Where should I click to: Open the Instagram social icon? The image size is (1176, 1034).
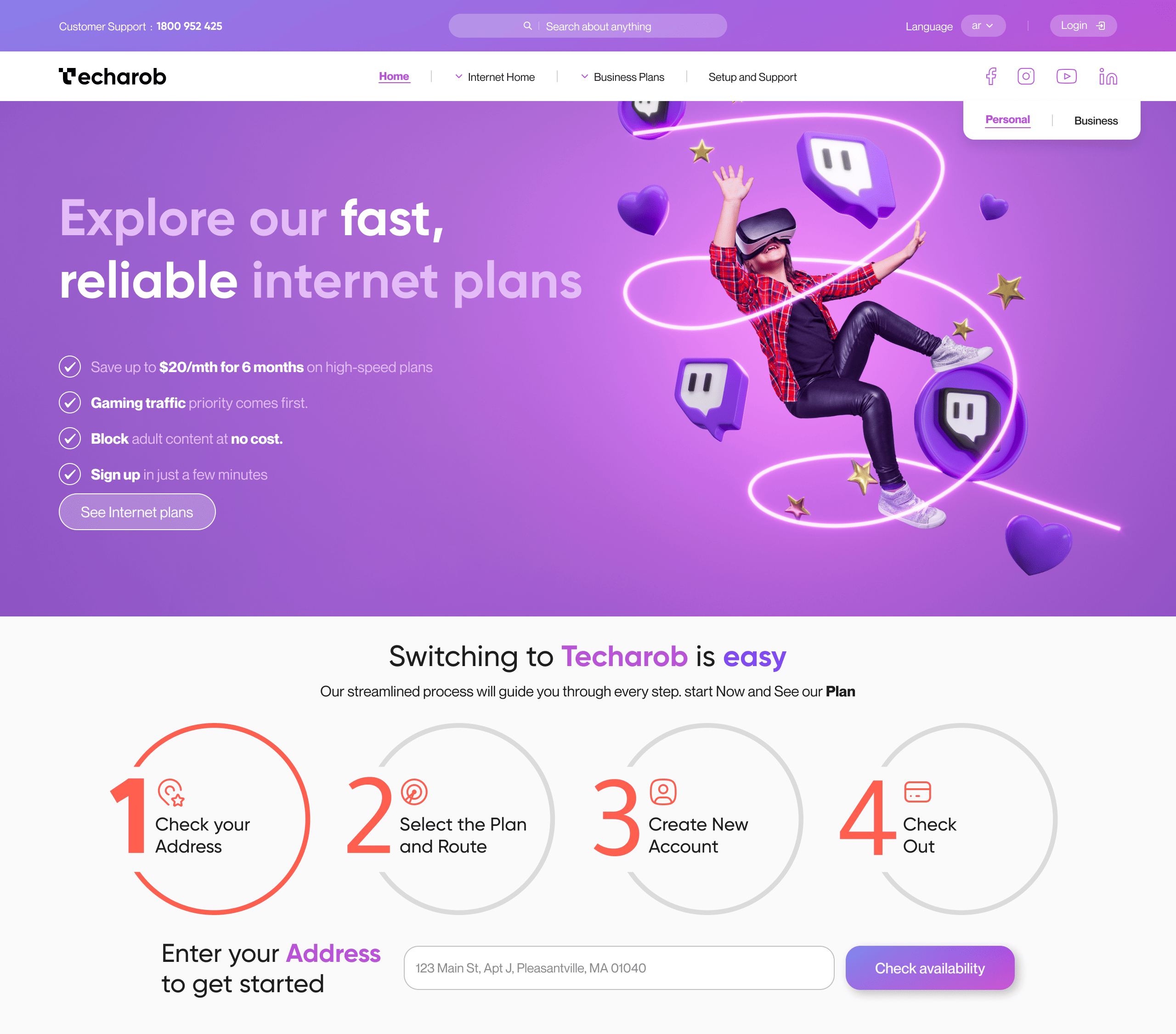pyautogui.click(x=1026, y=77)
